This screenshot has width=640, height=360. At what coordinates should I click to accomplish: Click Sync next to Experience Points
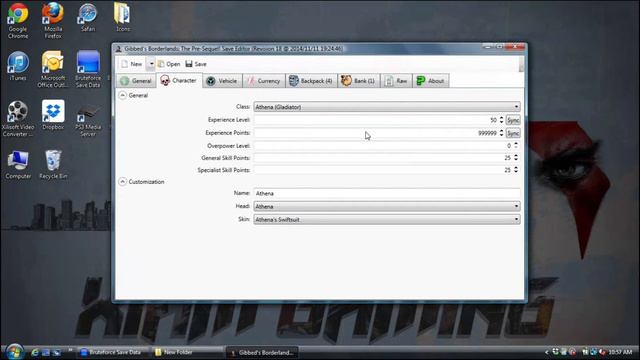[513, 133]
